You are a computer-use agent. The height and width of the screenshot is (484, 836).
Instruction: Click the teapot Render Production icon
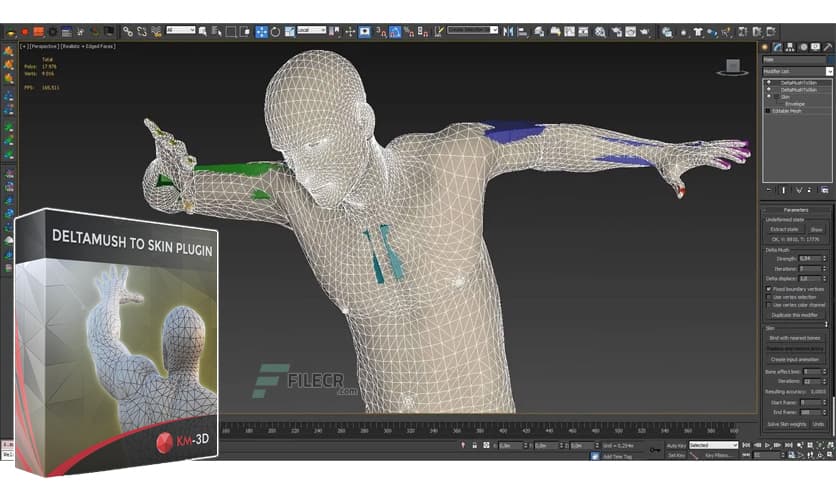(645, 32)
